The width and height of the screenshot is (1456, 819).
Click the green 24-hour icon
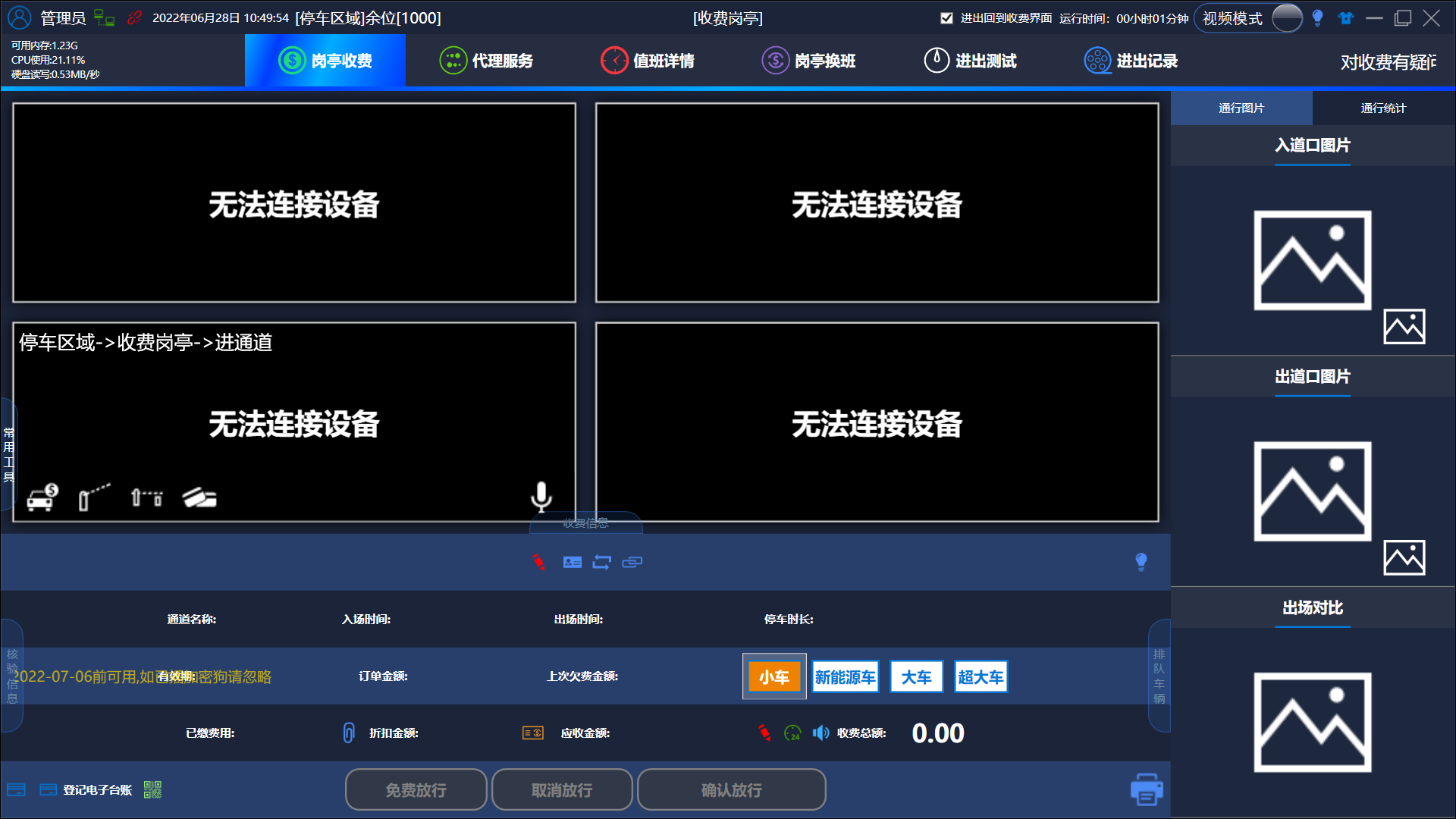click(792, 733)
